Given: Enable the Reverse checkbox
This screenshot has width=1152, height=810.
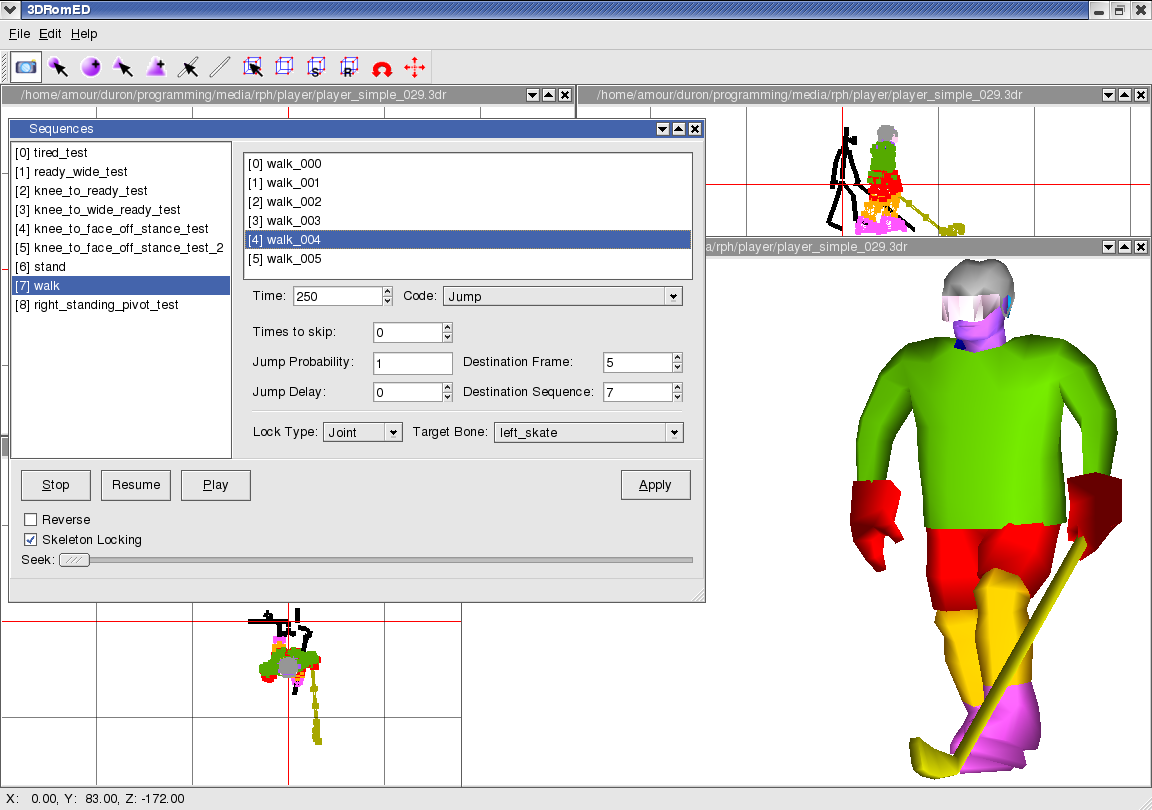Looking at the screenshot, I should (x=31, y=520).
